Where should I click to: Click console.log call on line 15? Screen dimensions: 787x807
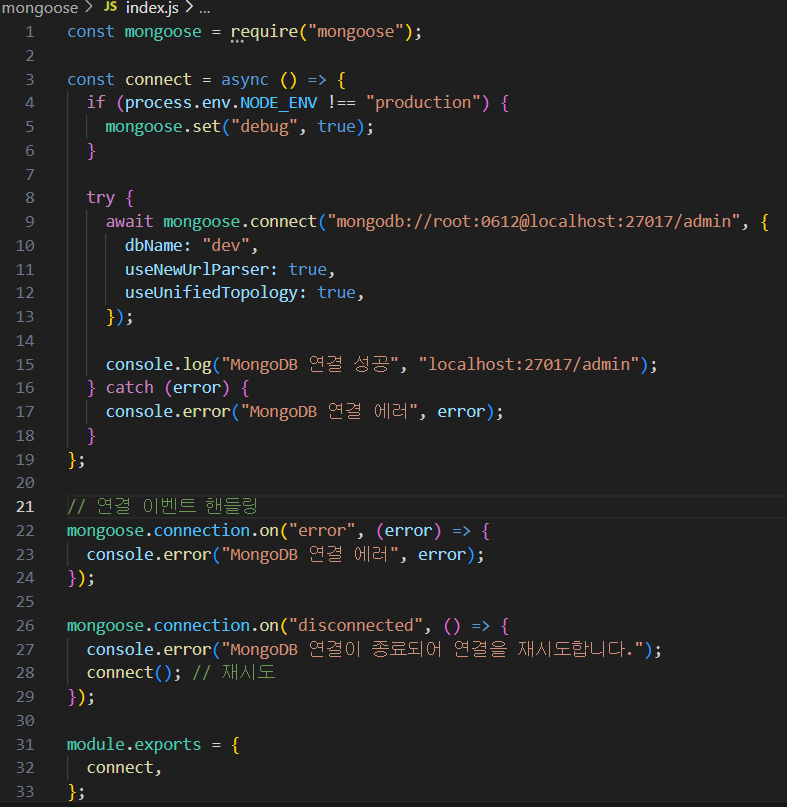click(159, 364)
